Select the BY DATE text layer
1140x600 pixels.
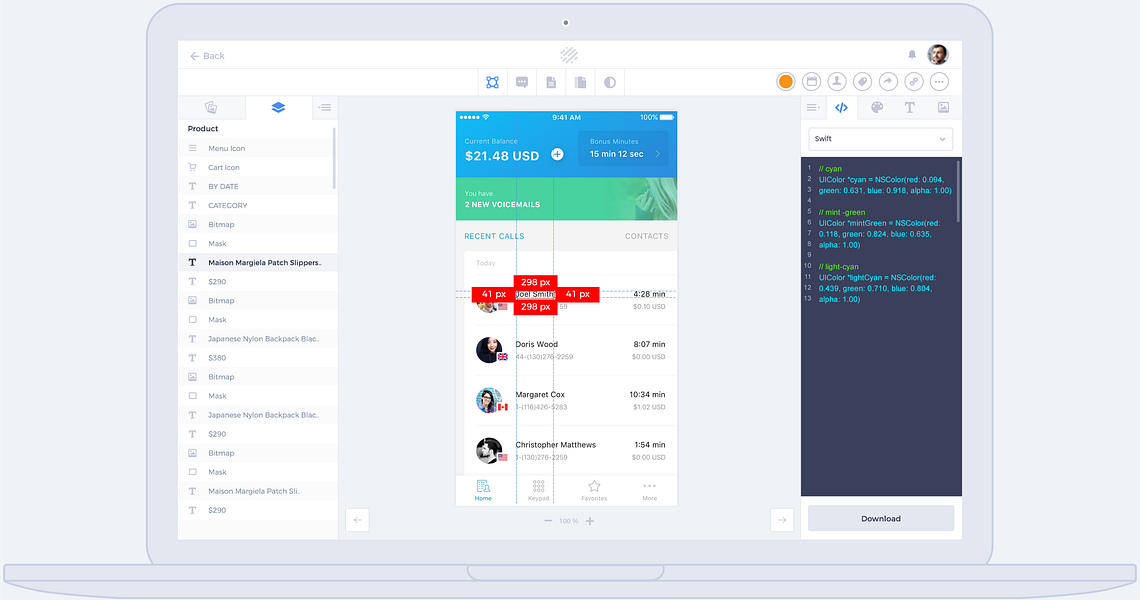tap(256, 186)
